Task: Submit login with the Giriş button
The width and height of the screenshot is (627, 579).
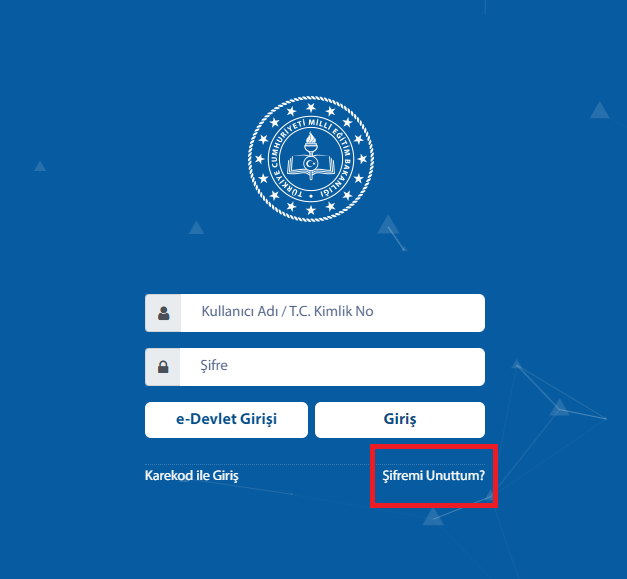Action: click(400, 420)
